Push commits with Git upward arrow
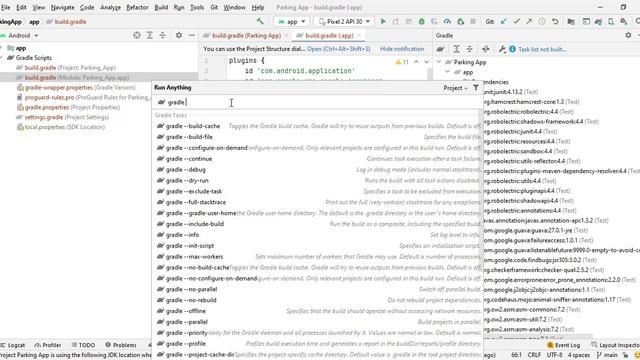 click(x=529, y=21)
